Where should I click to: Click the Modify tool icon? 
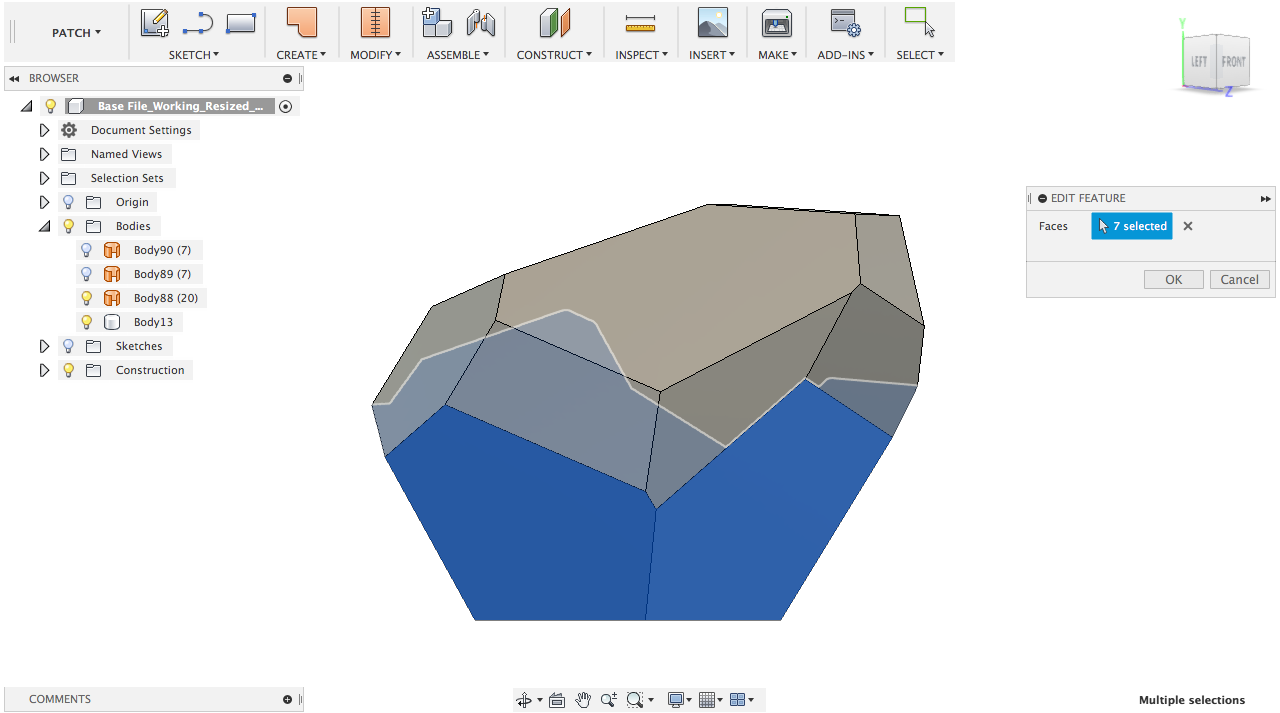click(375, 23)
